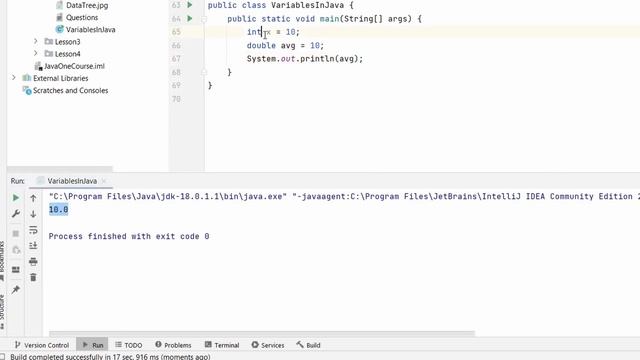Image resolution: width=640 pixels, height=360 pixels.
Task: Open Build tool window
Action: 309,345
